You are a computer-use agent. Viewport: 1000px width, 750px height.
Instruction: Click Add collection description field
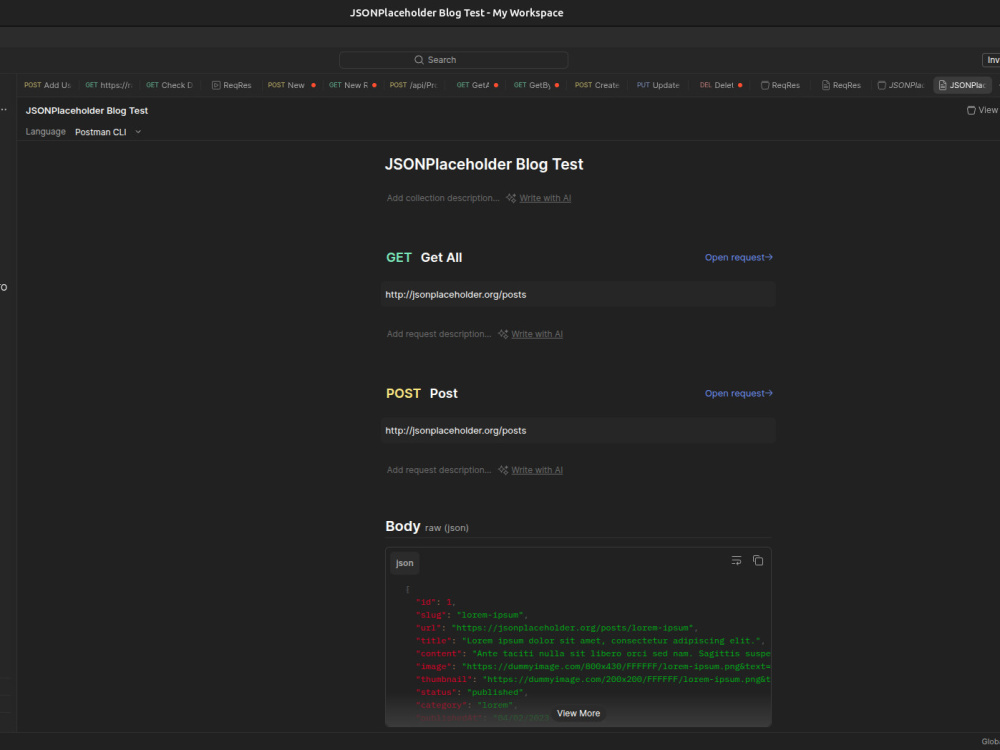click(443, 198)
